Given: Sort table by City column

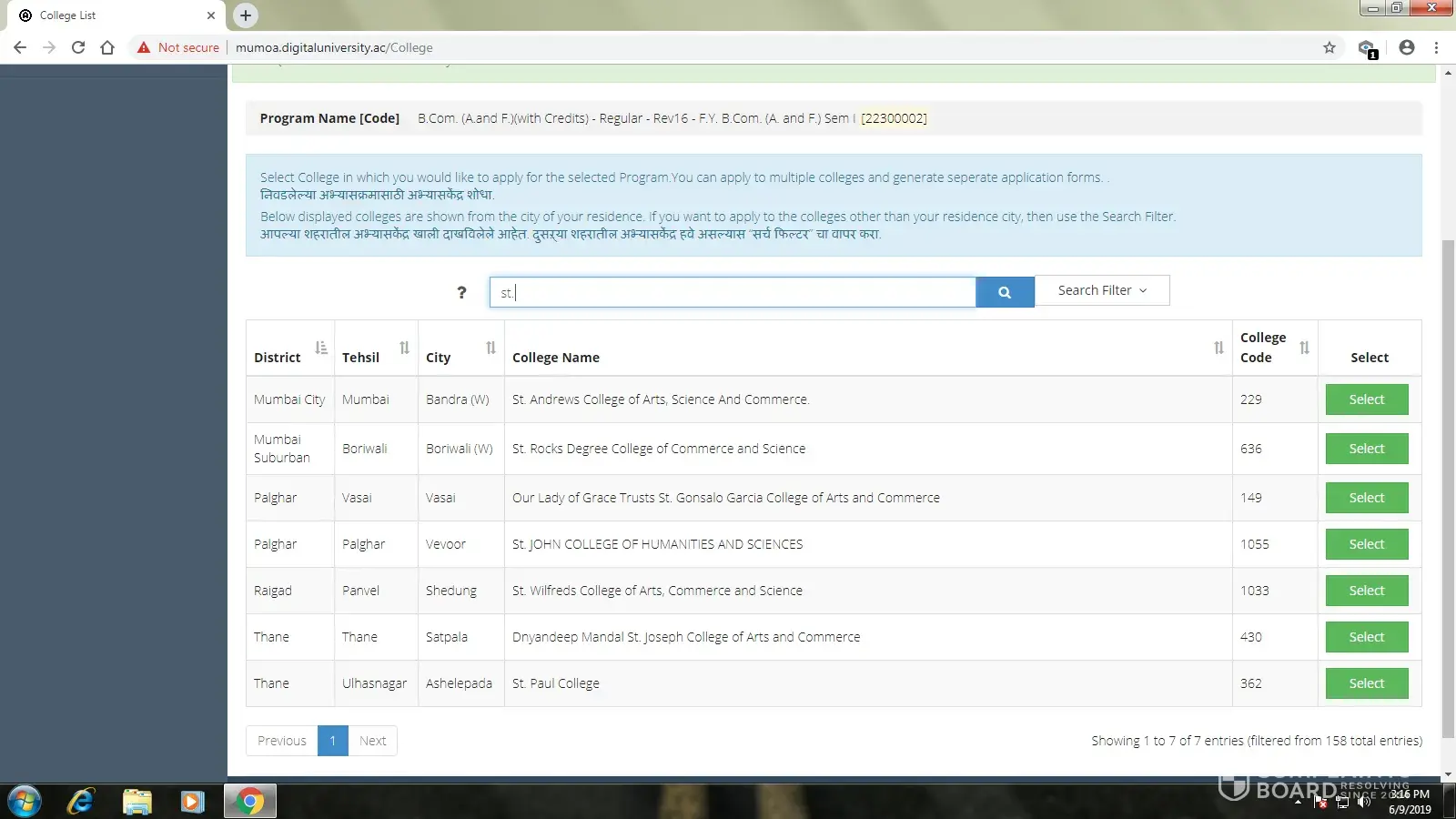Looking at the screenshot, I should [x=490, y=348].
